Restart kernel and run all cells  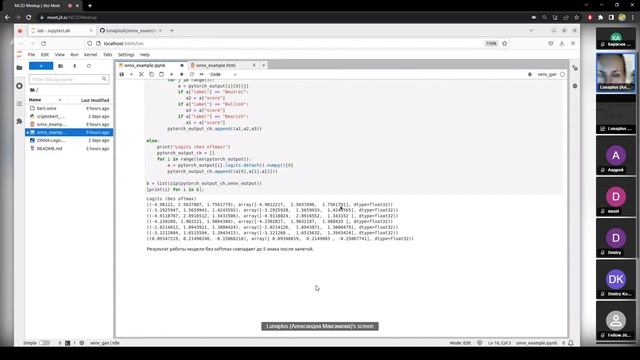click(202, 74)
